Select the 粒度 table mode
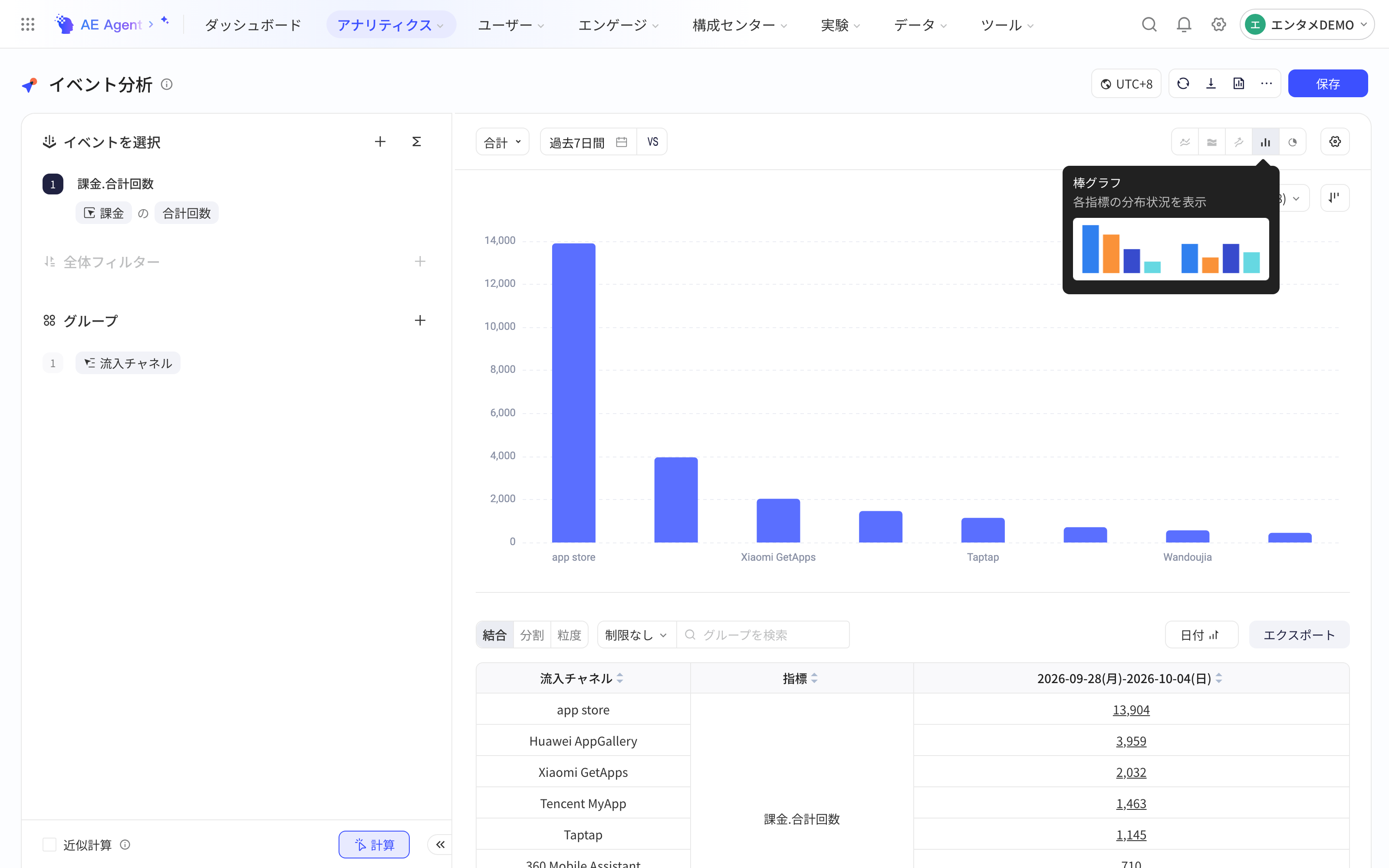The height and width of the screenshot is (868, 1389). point(569,635)
